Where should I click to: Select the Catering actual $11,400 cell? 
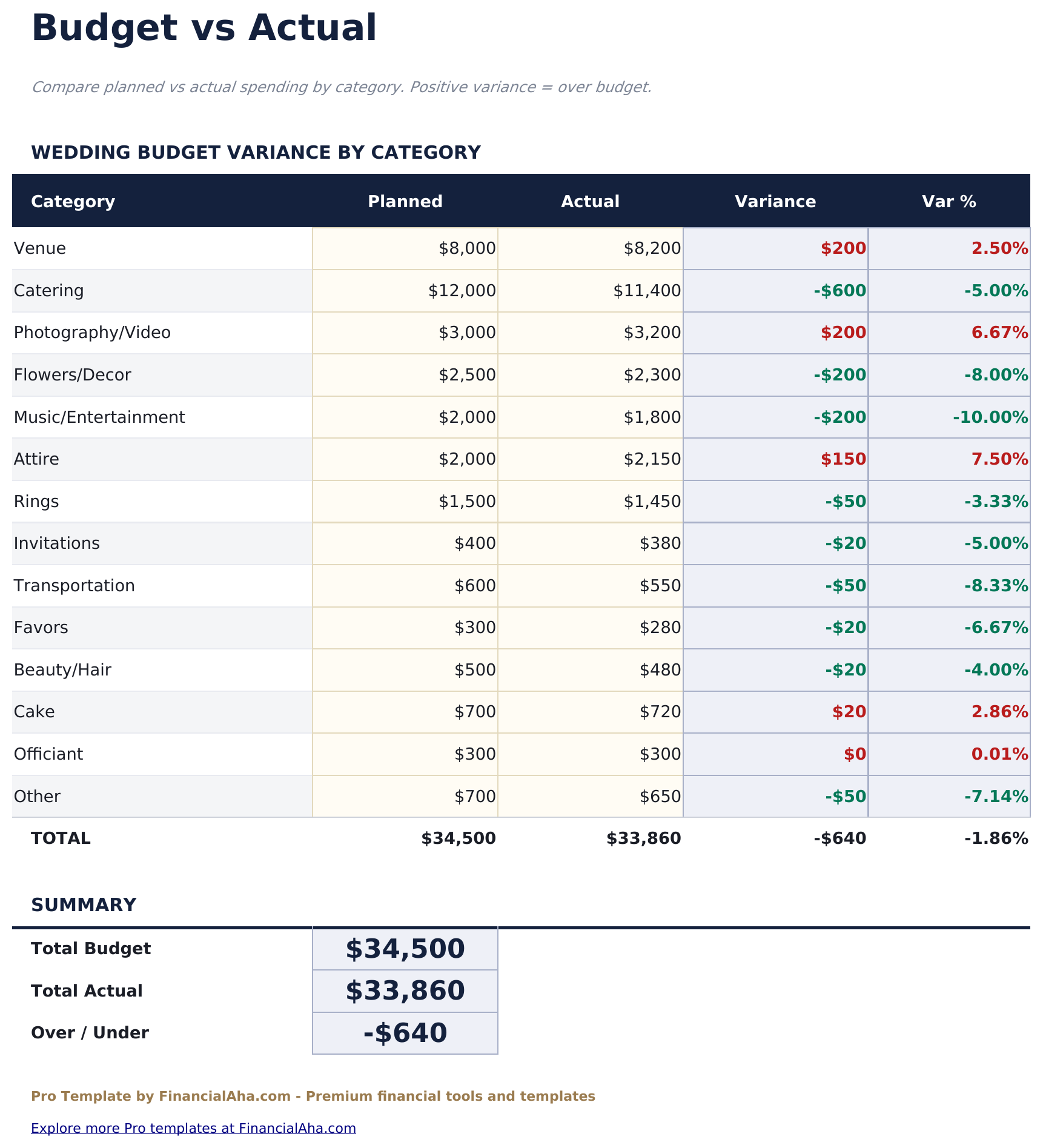coord(590,291)
